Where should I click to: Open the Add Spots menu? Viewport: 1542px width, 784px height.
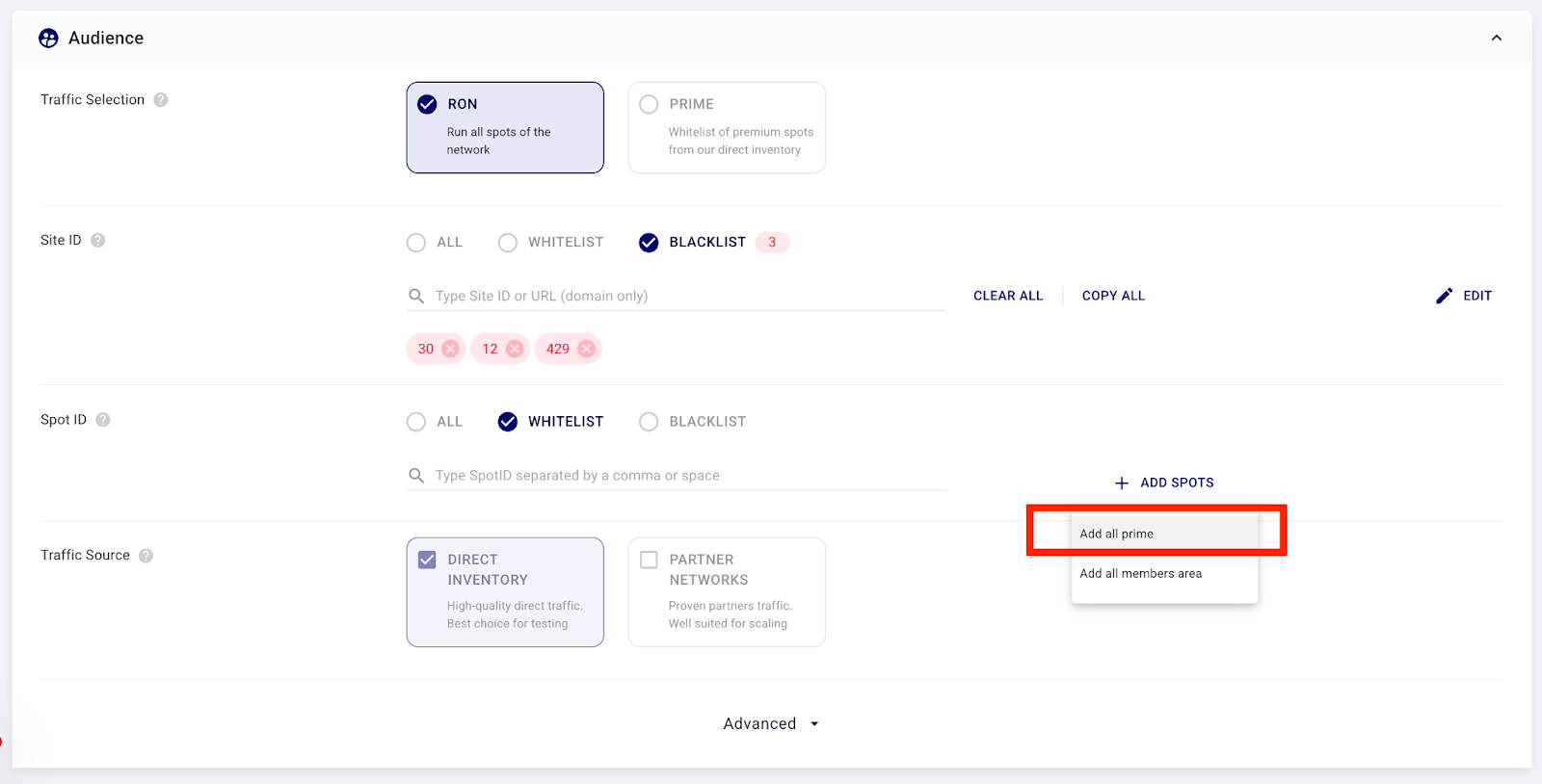pos(1164,483)
